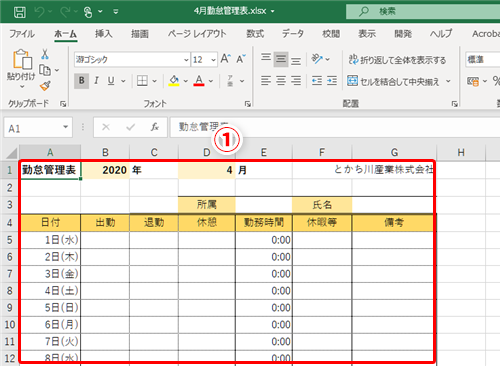500x366 pixels.
Task: Click the Select All corner triangle
Action: [x=12, y=153]
